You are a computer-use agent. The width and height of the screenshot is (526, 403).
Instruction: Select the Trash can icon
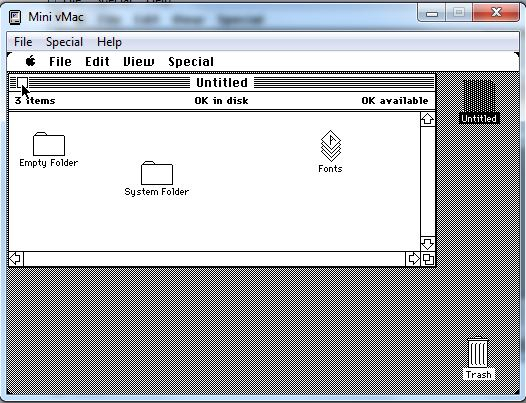point(478,352)
